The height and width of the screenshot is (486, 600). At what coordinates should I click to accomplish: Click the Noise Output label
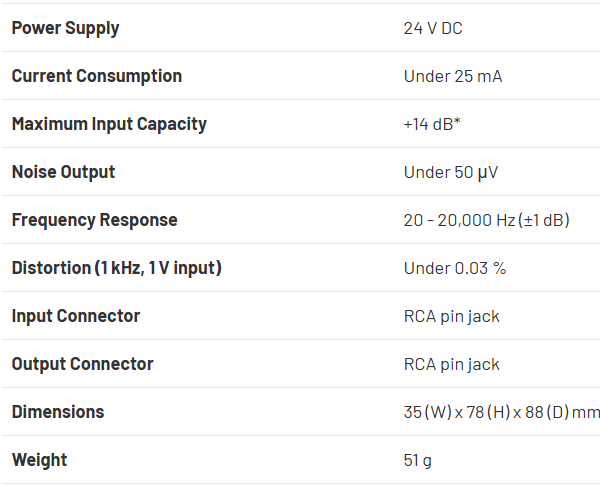point(63,172)
